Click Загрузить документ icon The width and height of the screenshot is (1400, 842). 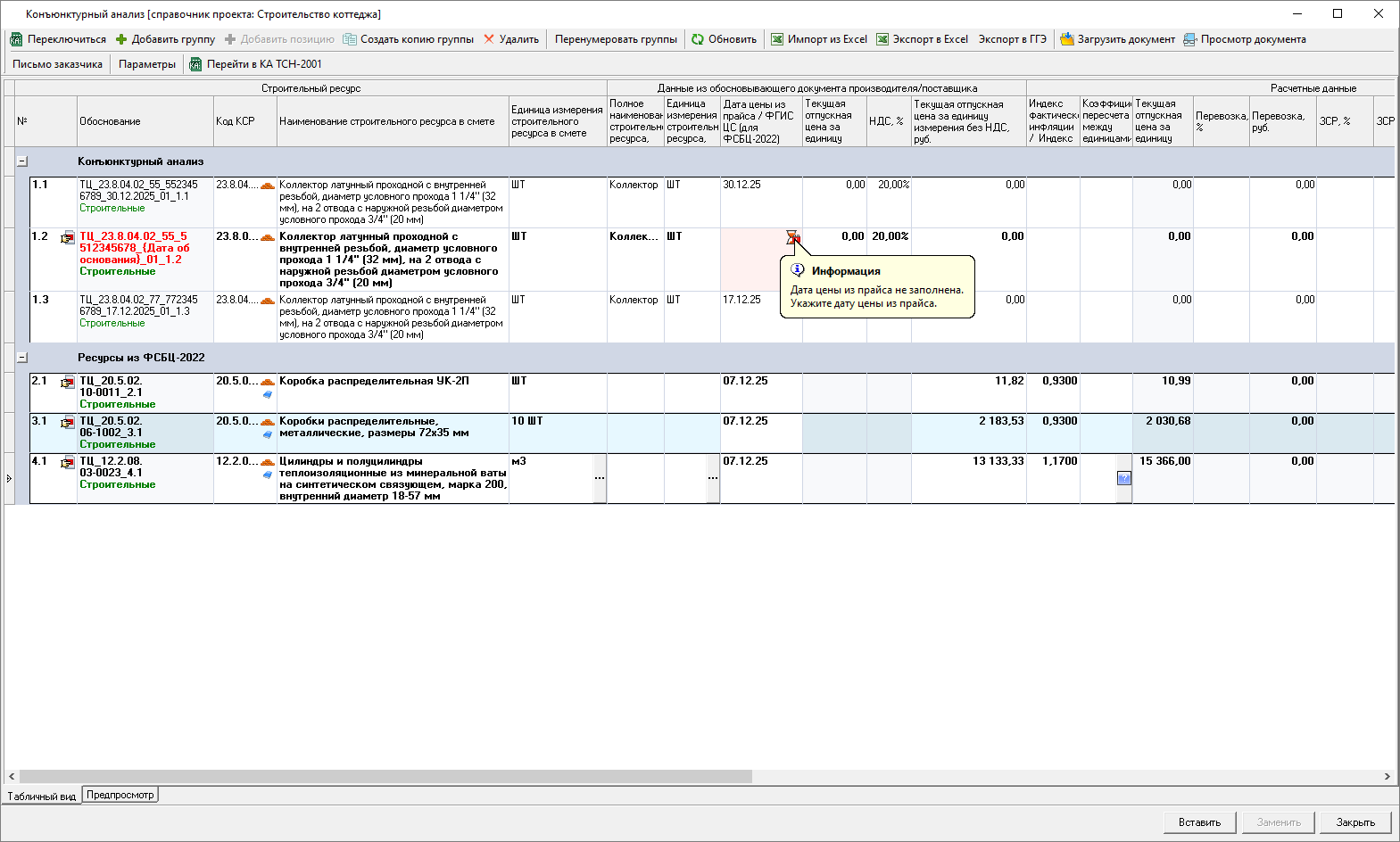point(1066,39)
